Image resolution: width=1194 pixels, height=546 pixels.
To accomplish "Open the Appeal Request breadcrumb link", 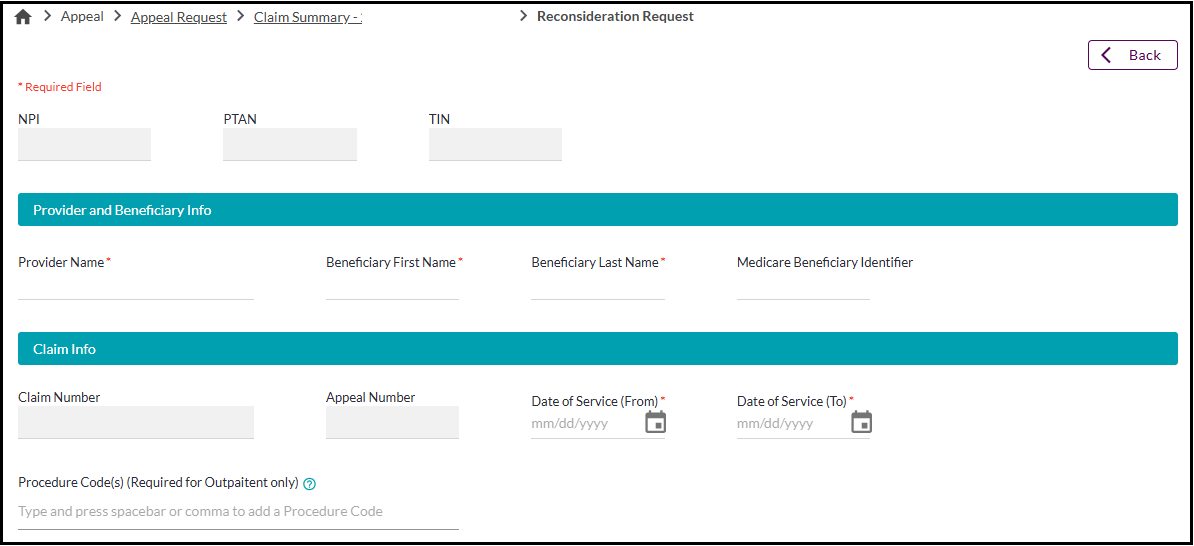I will click(x=179, y=17).
